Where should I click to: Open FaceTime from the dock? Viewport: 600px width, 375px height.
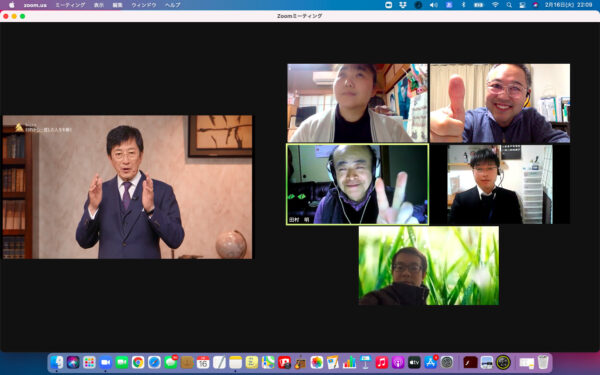(122, 362)
